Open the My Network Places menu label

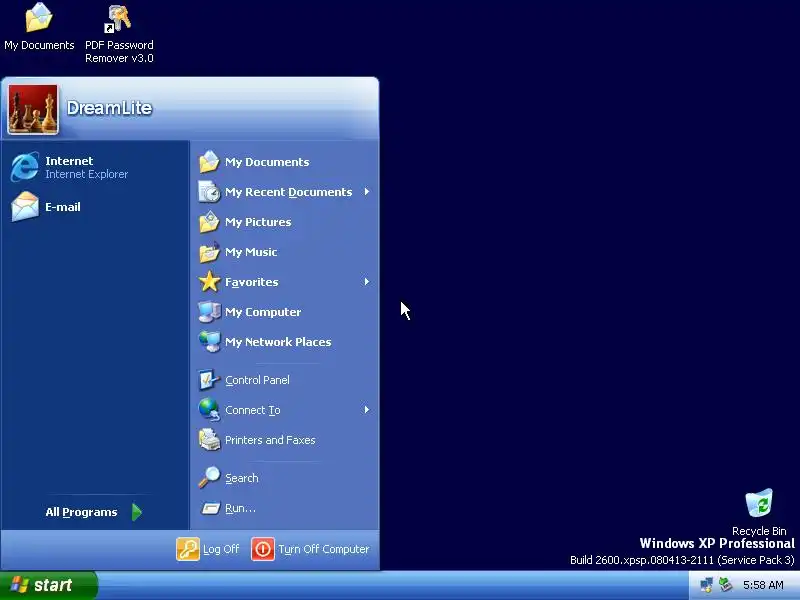[x=278, y=342]
